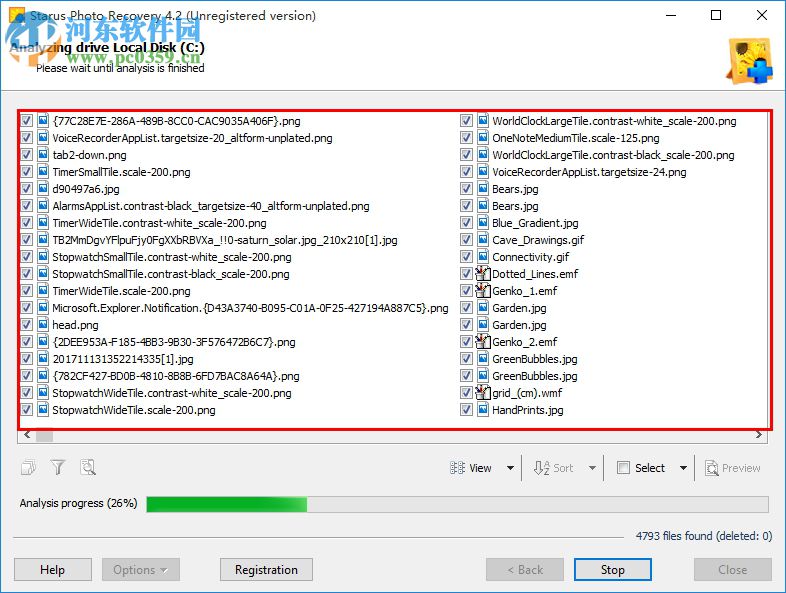Viewport: 786px width, 593px height.
Task: Click the image icon next to d90497a6.jpg
Action: [43, 189]
